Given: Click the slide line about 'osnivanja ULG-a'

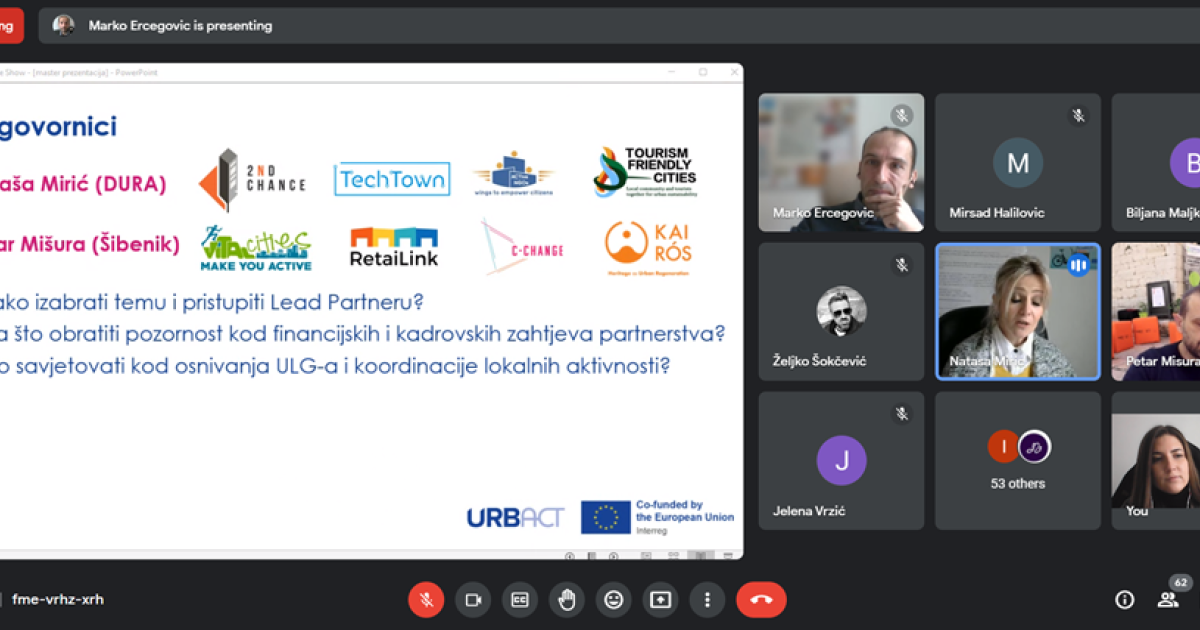Looking at the screenshot, I should click(335, 365).
